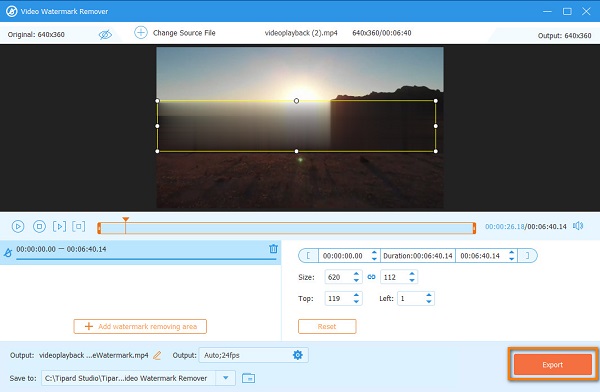The image size is (600, 392).
Task: Click the Change Source File label
Action: [x=184, y=33]
